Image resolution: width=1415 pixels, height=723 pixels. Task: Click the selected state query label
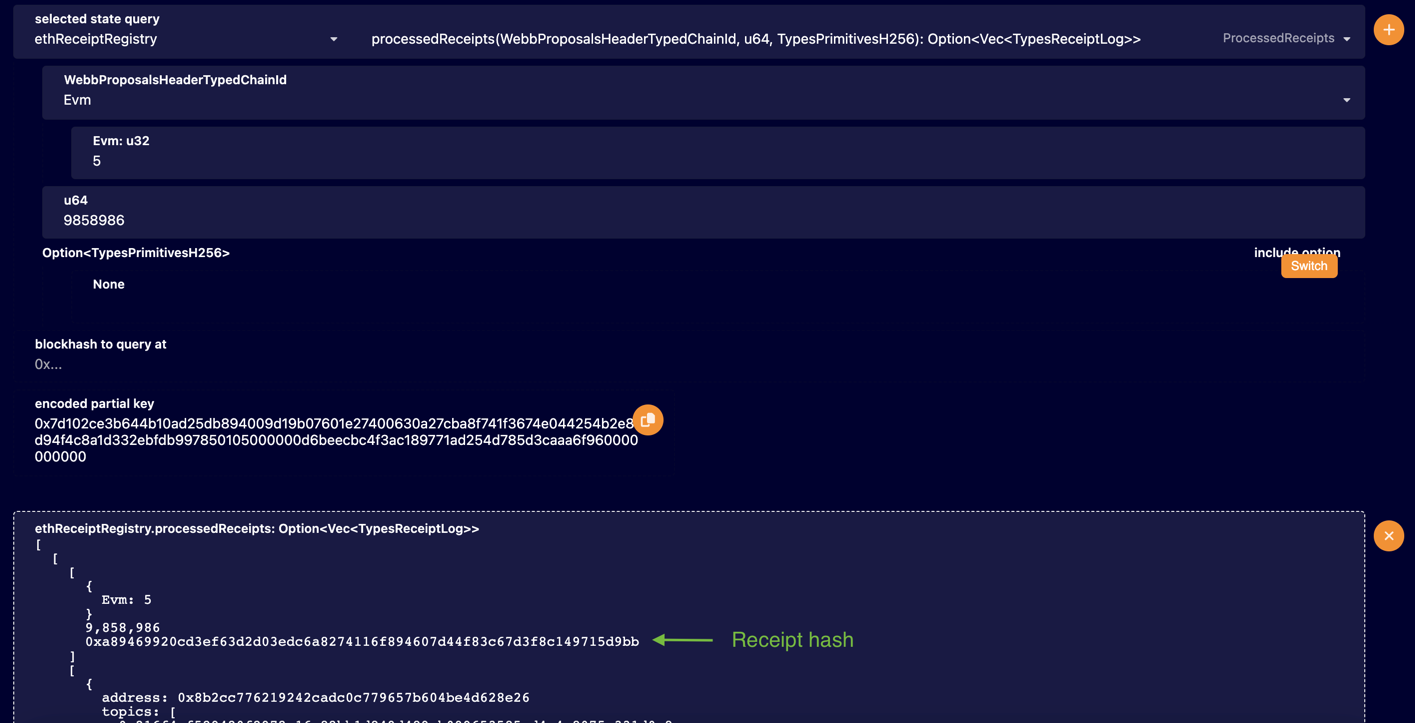coord(97,19)
